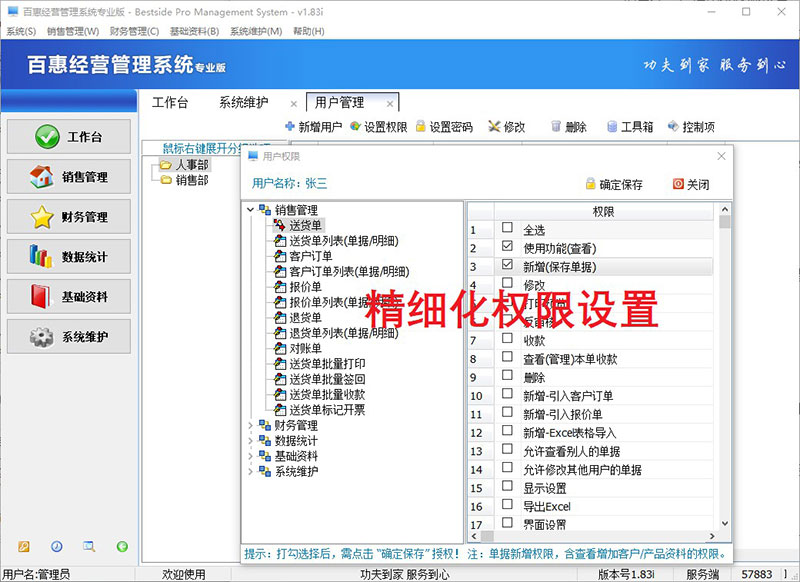Click the 权限 column header

604,212
